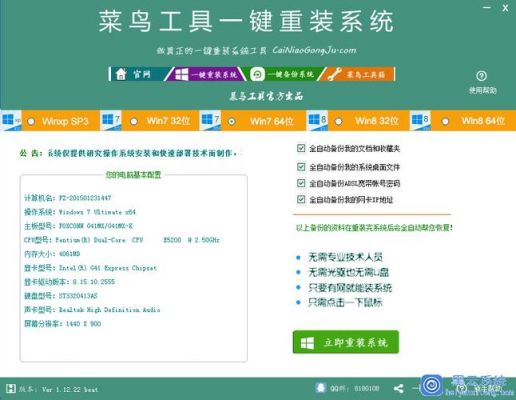Click 无需专业技术人员 bullet text
Image resolution: width=516 pixels, height=400 pixels.
346,257
